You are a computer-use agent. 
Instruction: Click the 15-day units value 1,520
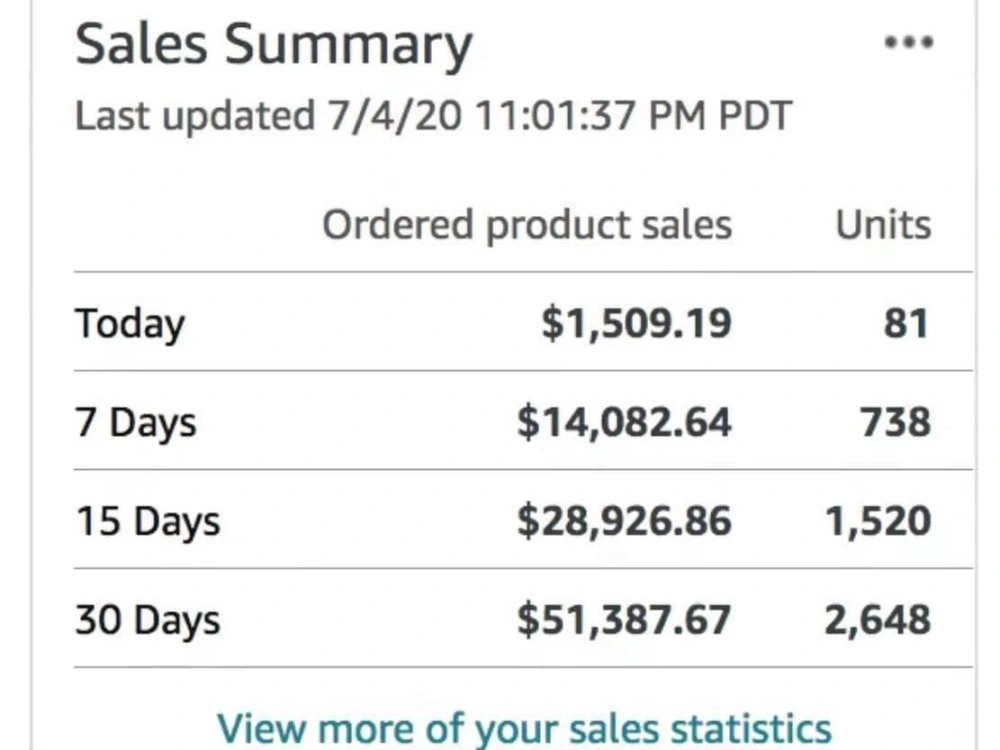tap(878, 521)
